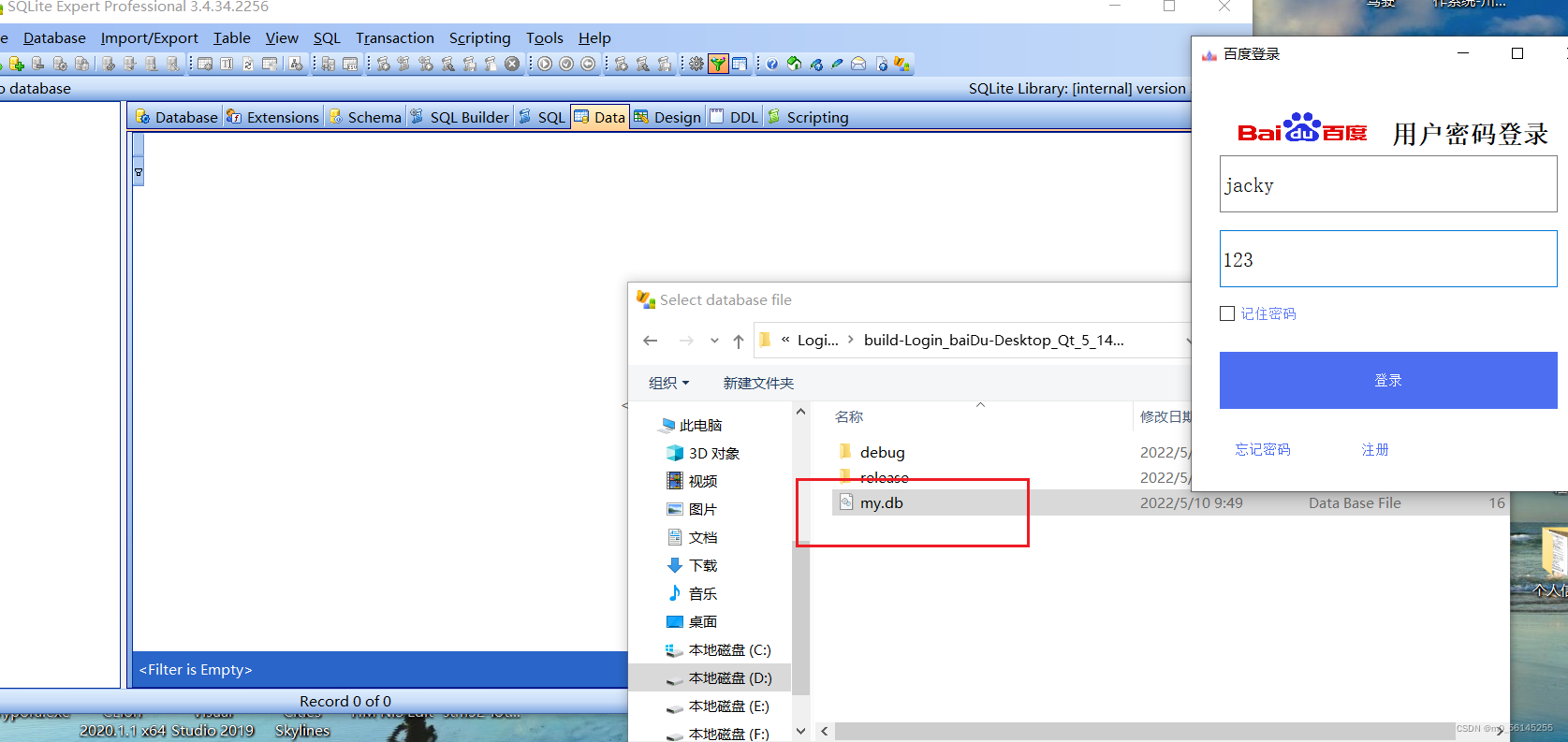Click the blue help question mark icon
Screen dimensions: 1568x742
pyautogui.click(x=772, y=64)
